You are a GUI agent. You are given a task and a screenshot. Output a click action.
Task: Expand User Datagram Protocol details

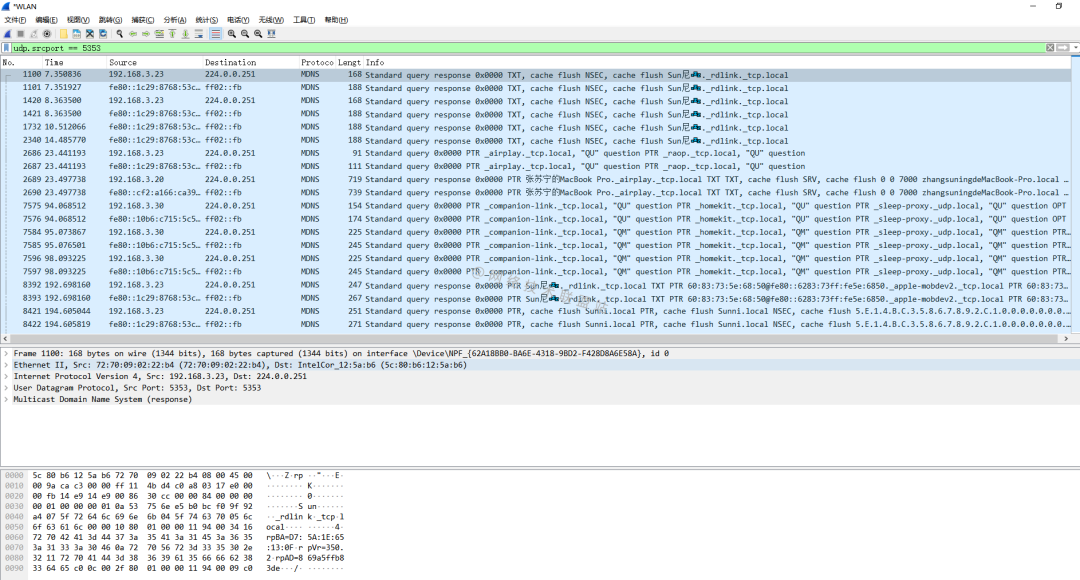[6, 388]
